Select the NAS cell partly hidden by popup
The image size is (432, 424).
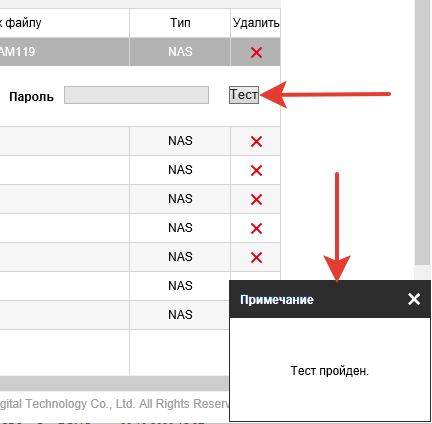point(180,286)
